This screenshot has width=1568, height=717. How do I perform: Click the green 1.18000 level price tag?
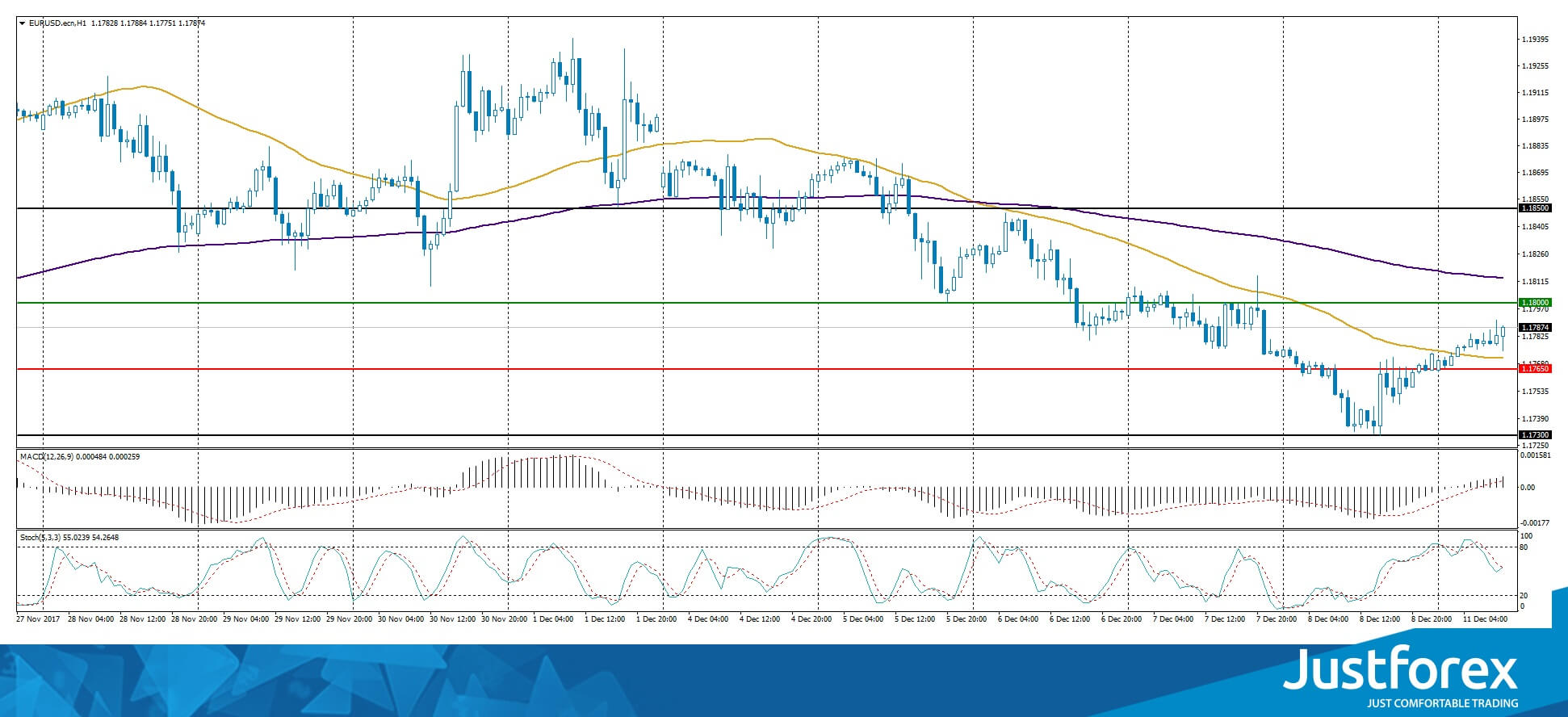pyautogui.click(x=1535, y=303)
